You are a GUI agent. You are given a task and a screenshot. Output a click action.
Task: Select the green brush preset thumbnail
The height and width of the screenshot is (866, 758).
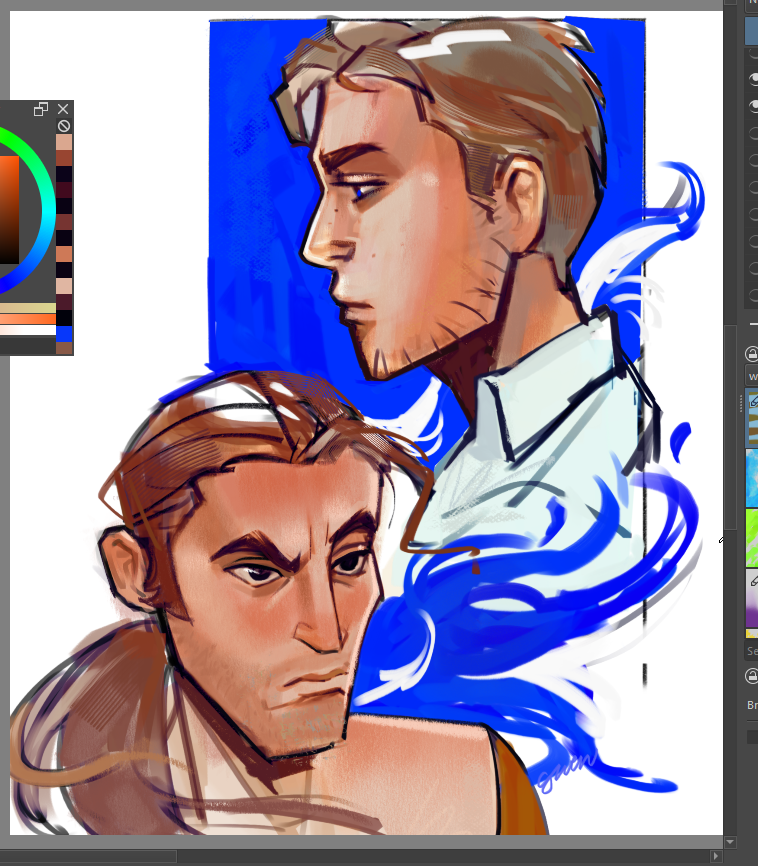pyautogui.click(x=752, y=537)
